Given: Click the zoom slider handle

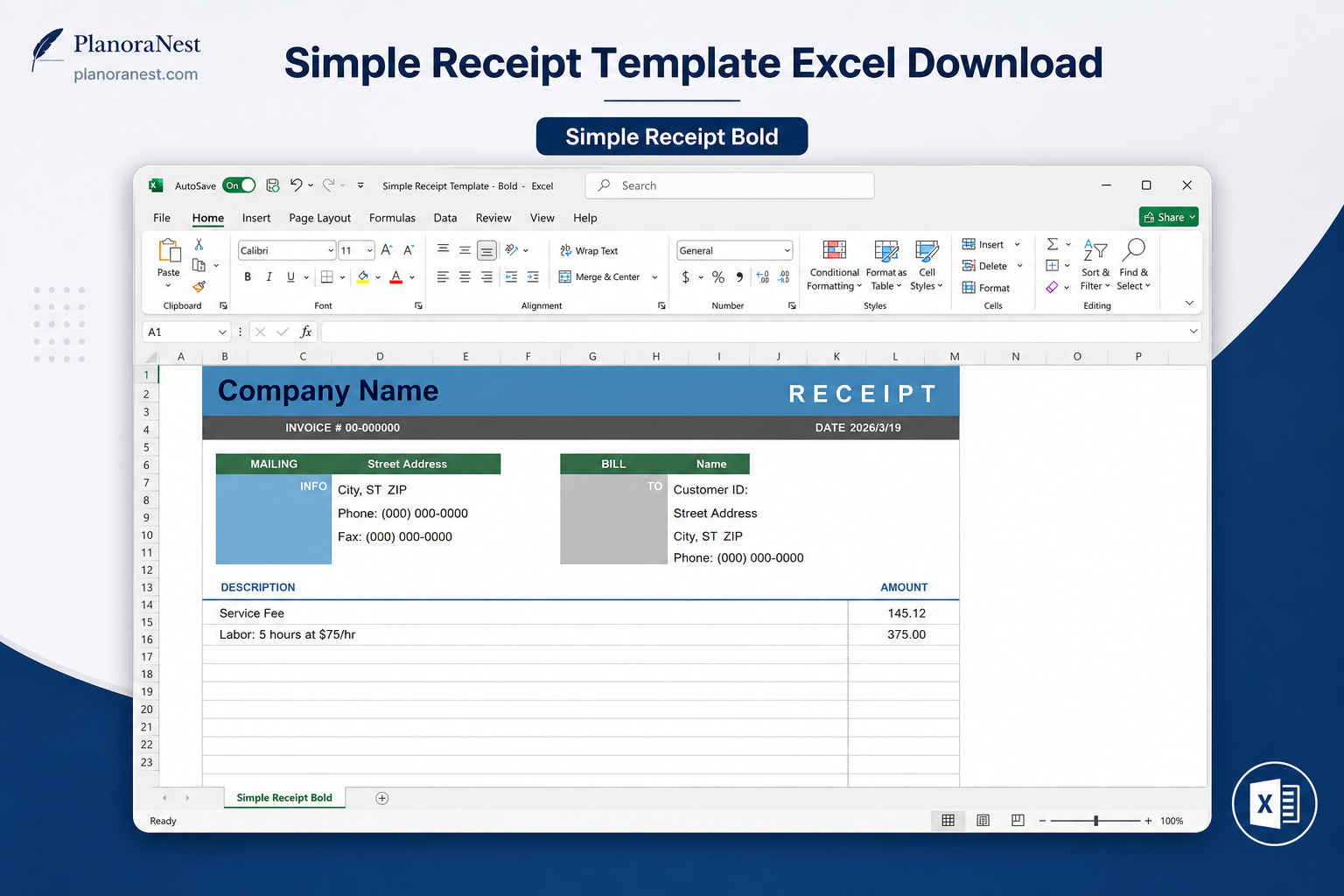Looking at the screenshot, I should point(1096,821).
